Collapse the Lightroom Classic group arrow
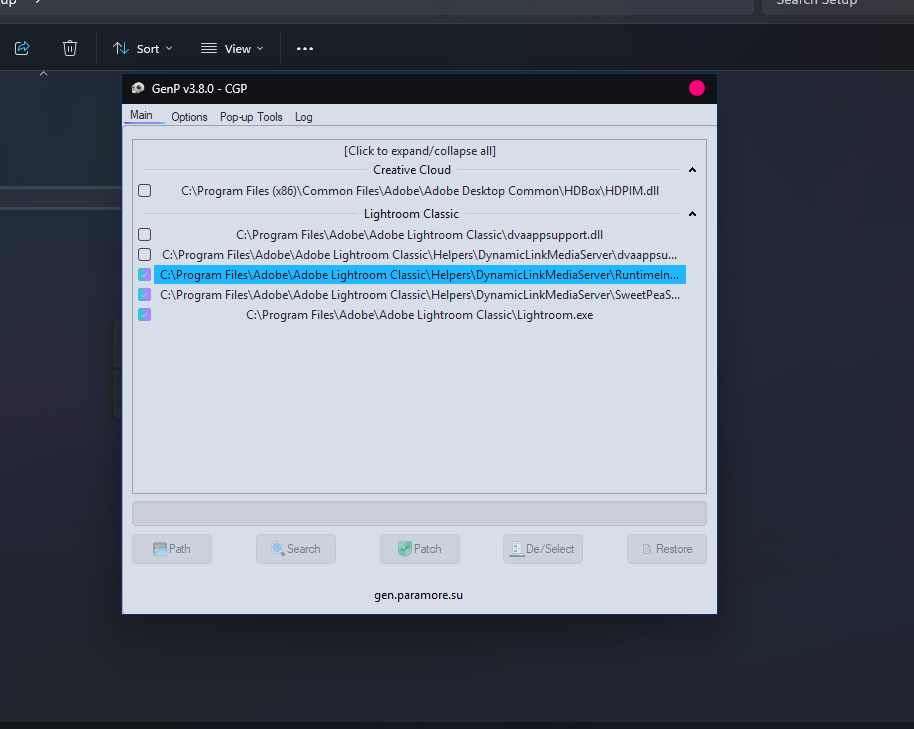 tap(692, 214)
